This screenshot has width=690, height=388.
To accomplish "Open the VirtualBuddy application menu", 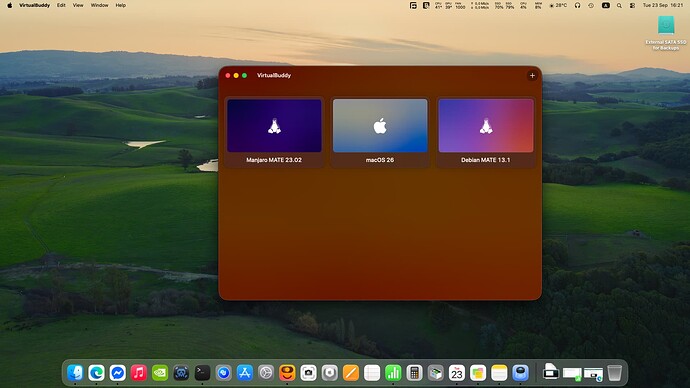I will (x=34, y=5).
